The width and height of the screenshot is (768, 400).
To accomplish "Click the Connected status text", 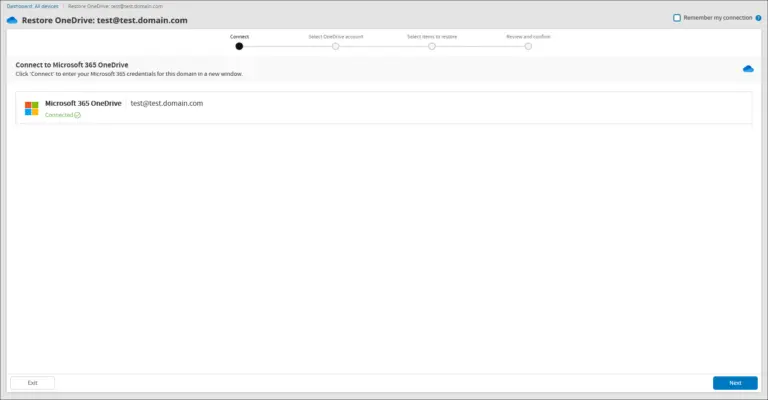I will pyautogui.click(x=59, y=115).
